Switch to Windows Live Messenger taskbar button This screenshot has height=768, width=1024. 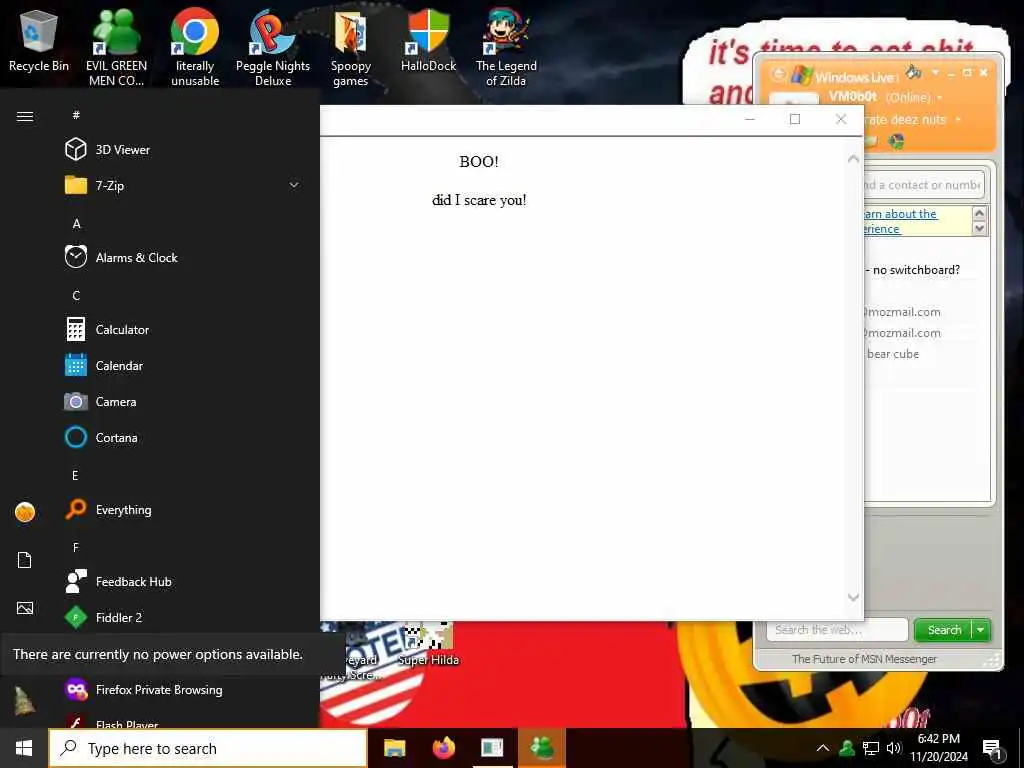click(x=542, y=748)
